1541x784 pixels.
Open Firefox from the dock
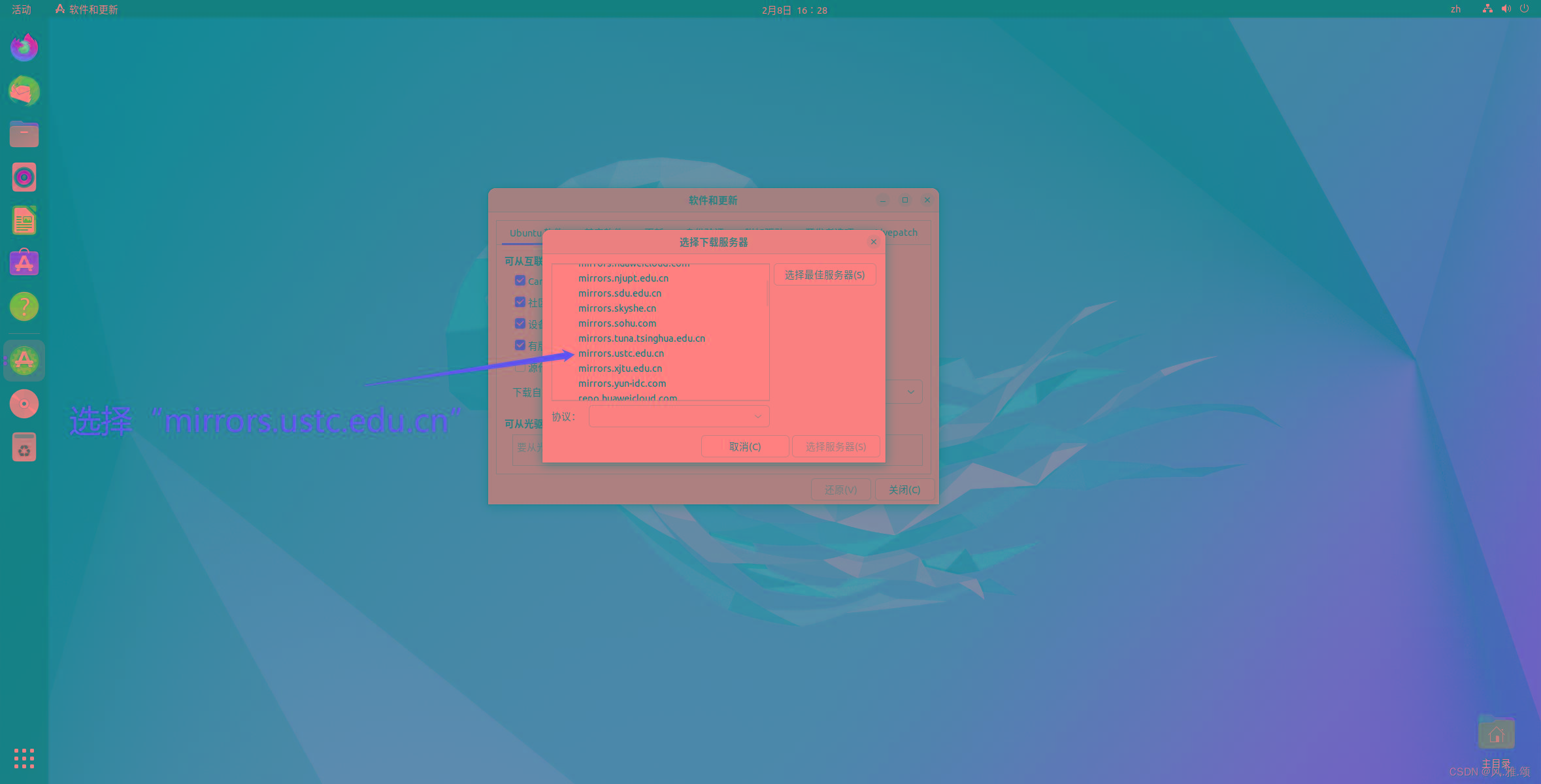coord(24,47)
